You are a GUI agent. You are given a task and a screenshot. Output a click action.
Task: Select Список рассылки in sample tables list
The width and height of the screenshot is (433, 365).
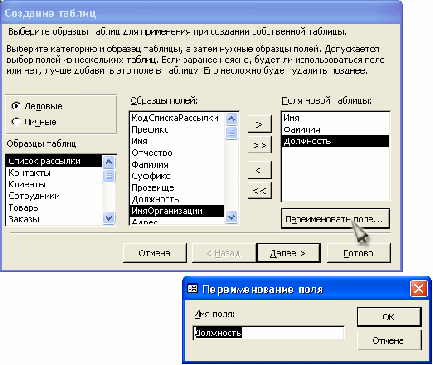pyautogui.click(x=54, y=161)
